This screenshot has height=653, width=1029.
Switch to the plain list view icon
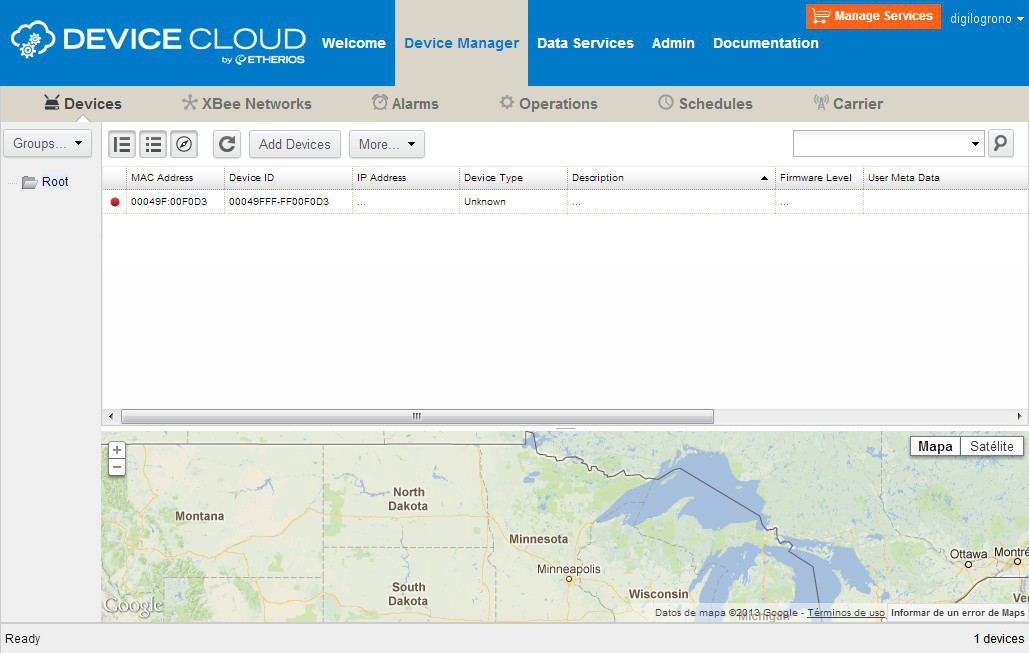(153, 144)
